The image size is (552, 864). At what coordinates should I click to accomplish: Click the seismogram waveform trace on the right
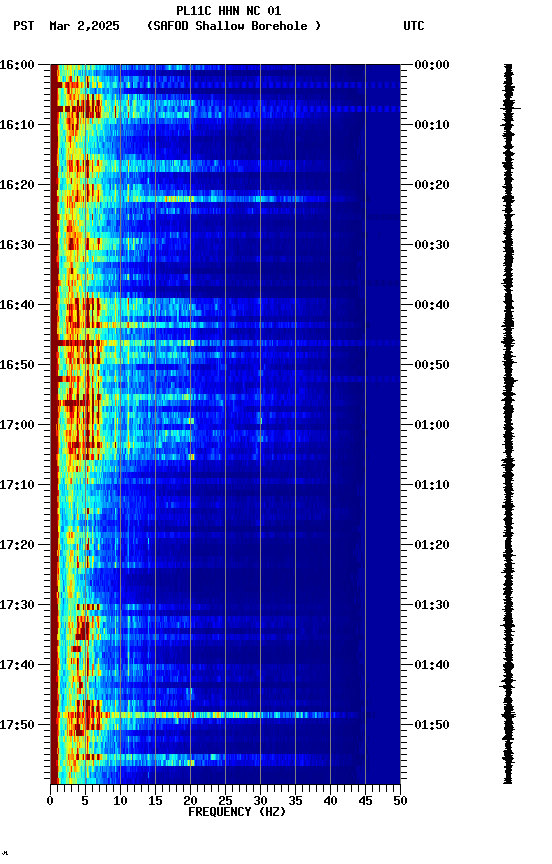pyautogui.click(x=508, y=424)
